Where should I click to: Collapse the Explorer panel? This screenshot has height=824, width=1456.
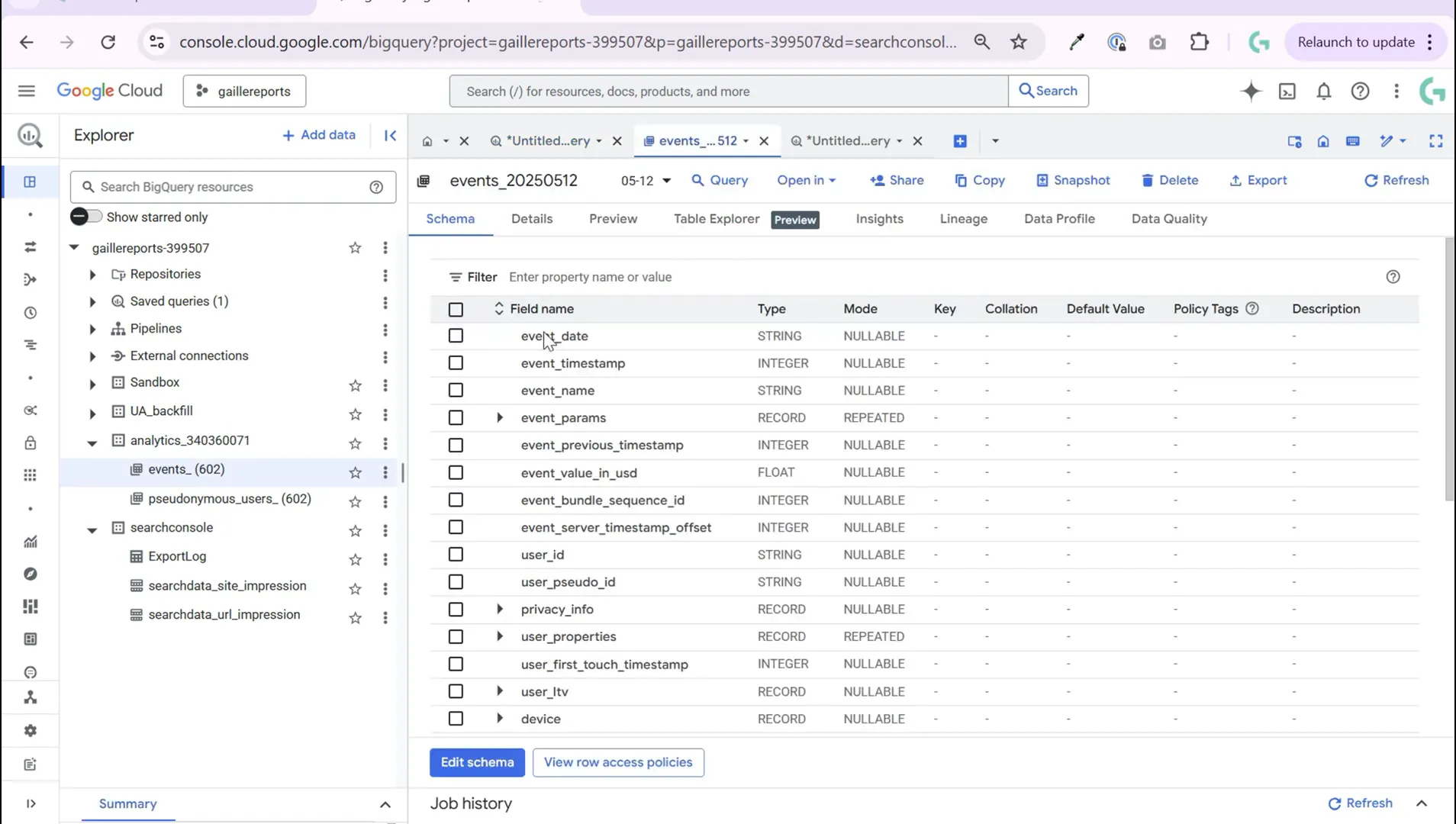click(390, 135)
